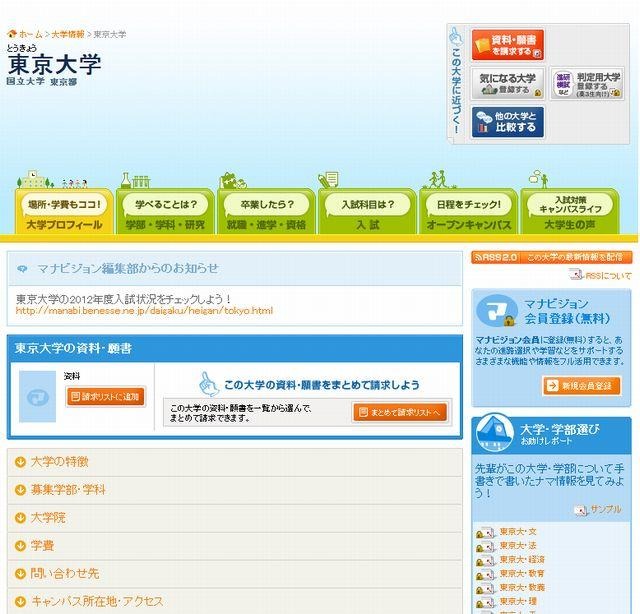Screen dimensions: 640x614
Task: Click the lock icon beside 東京大・法
Action: tap(480, 548)
